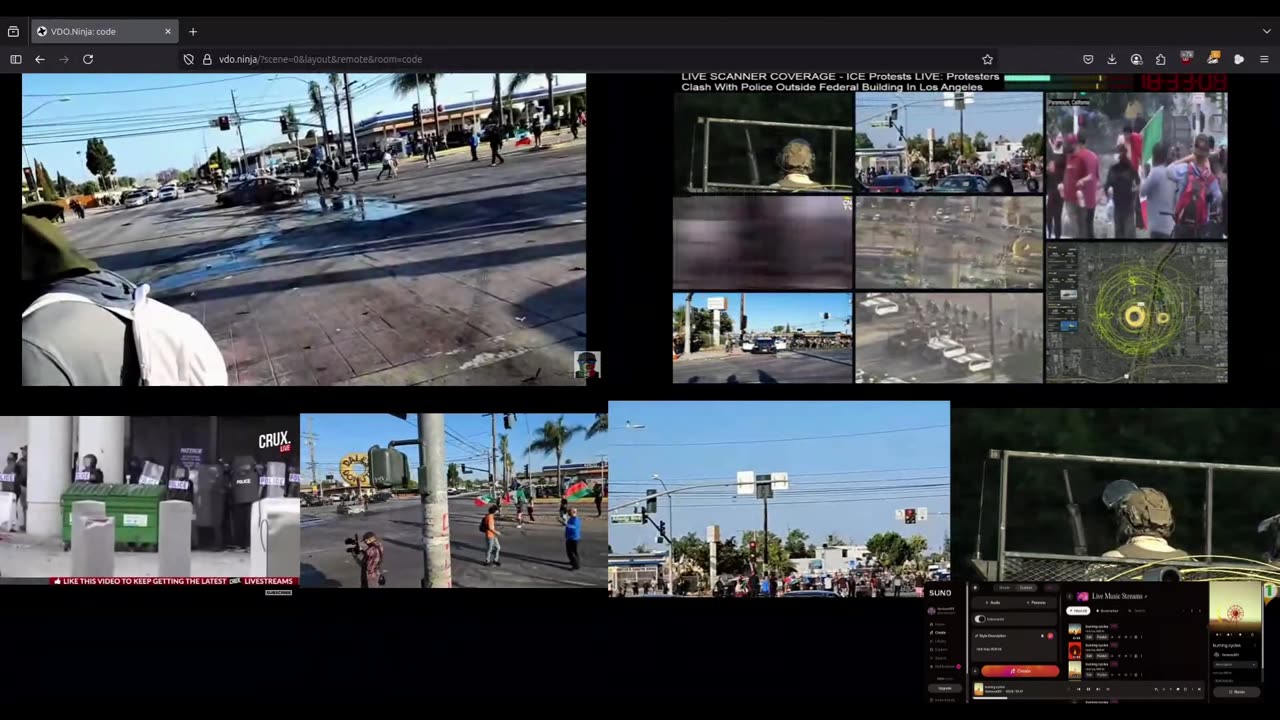Click the Live Scanner Coverage headline text
Screen dimensions: 1280x720
[840, 82]
